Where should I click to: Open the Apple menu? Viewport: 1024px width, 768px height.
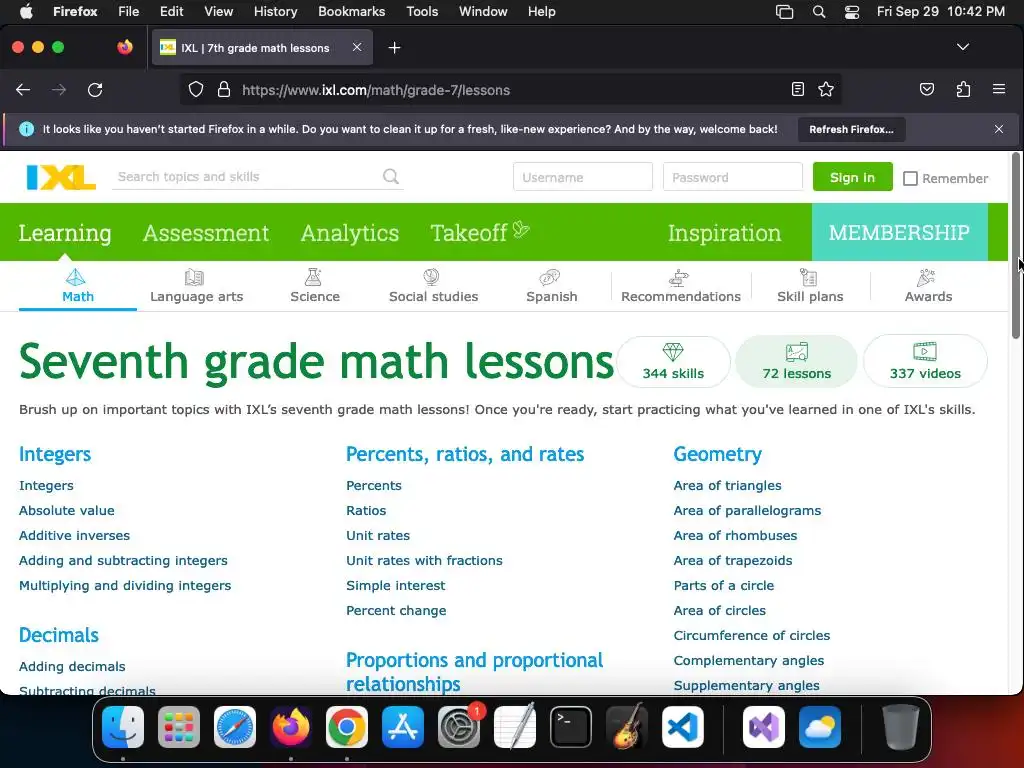(x=26, y=11)
